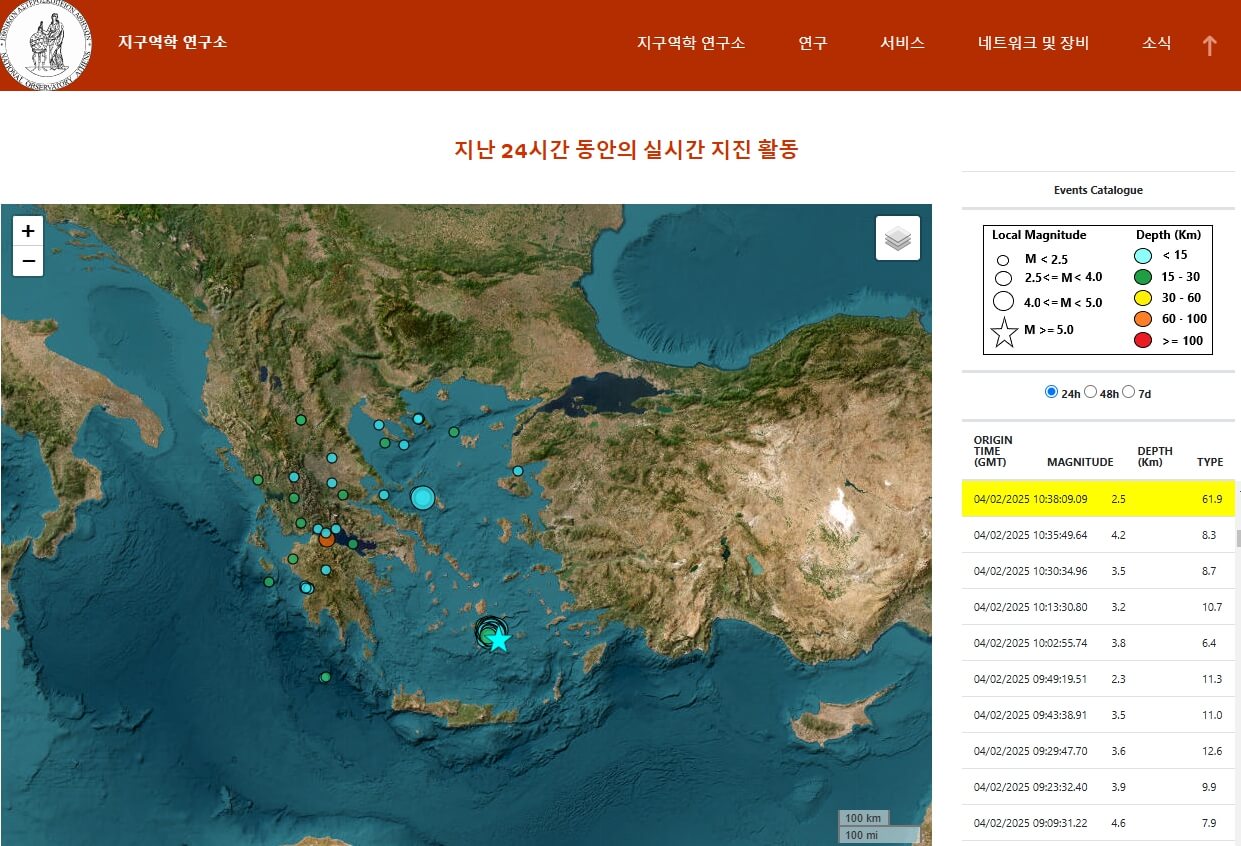Viewport: 1241px width, 846px height.
Task: Click the 소식 menu item
Action: (x=1156, y=43)
